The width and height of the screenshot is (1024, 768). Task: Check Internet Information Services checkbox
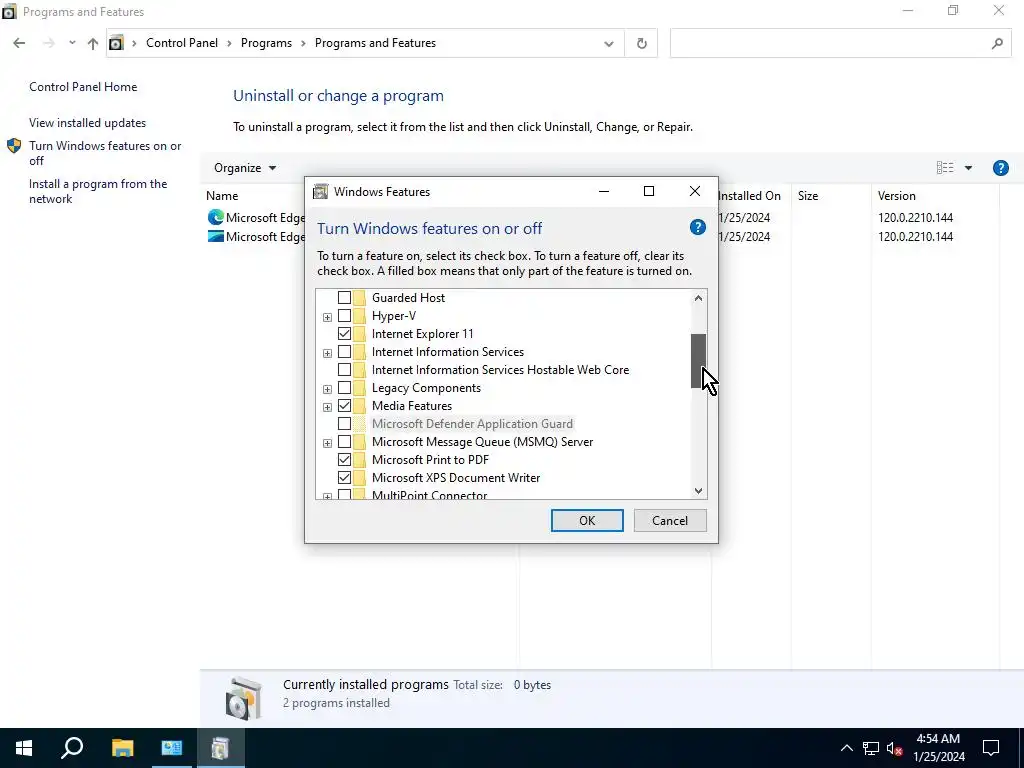pyautogui.click(x=344, y=352)
